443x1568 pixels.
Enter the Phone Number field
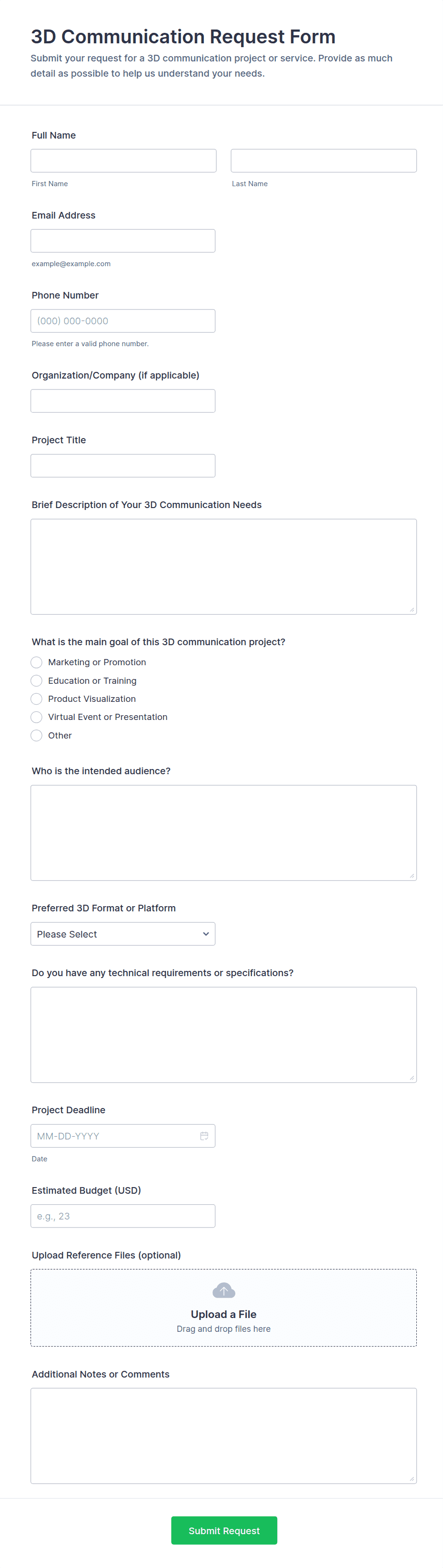click(123, 321)
